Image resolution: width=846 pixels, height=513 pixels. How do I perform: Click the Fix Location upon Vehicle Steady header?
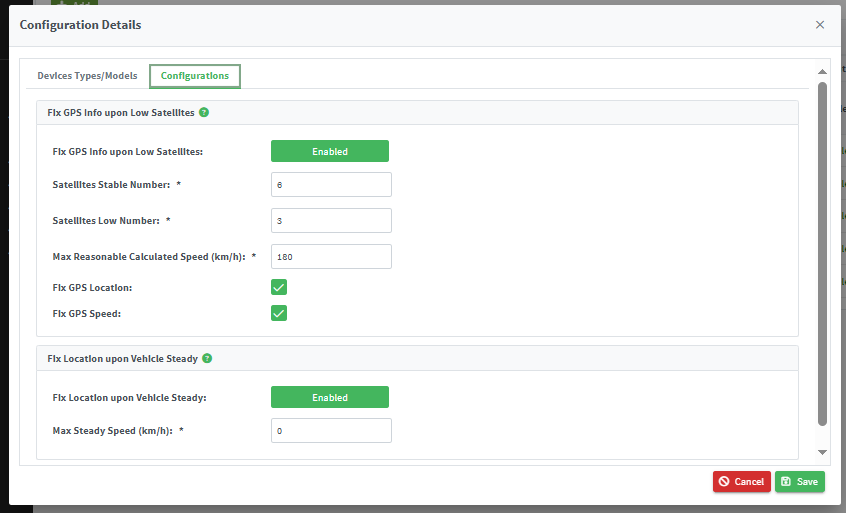(122, 358)
